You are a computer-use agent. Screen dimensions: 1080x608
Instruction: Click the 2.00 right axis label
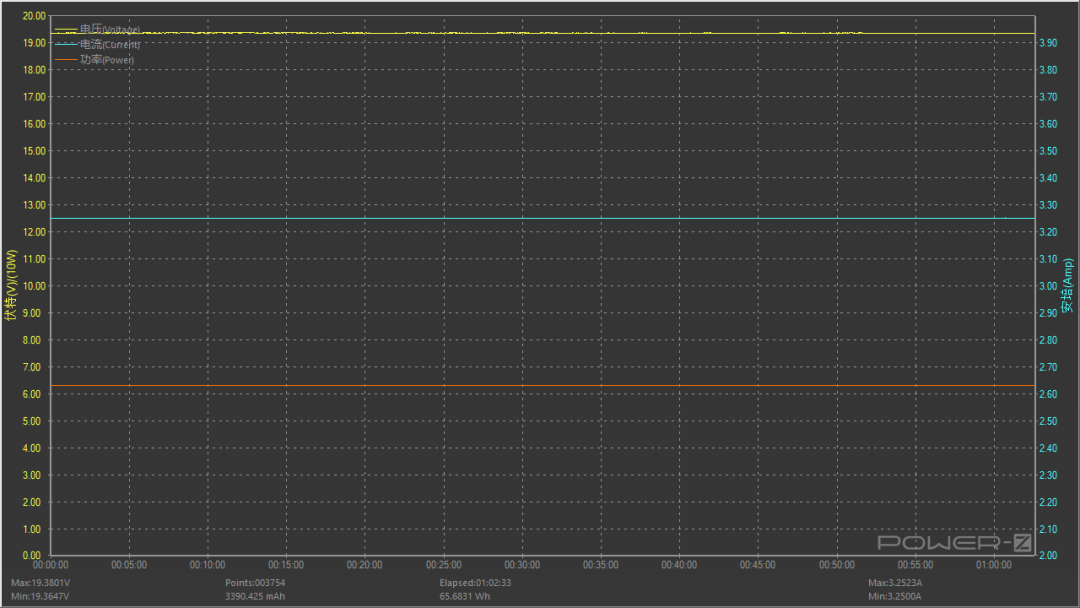click(1048, 555)
